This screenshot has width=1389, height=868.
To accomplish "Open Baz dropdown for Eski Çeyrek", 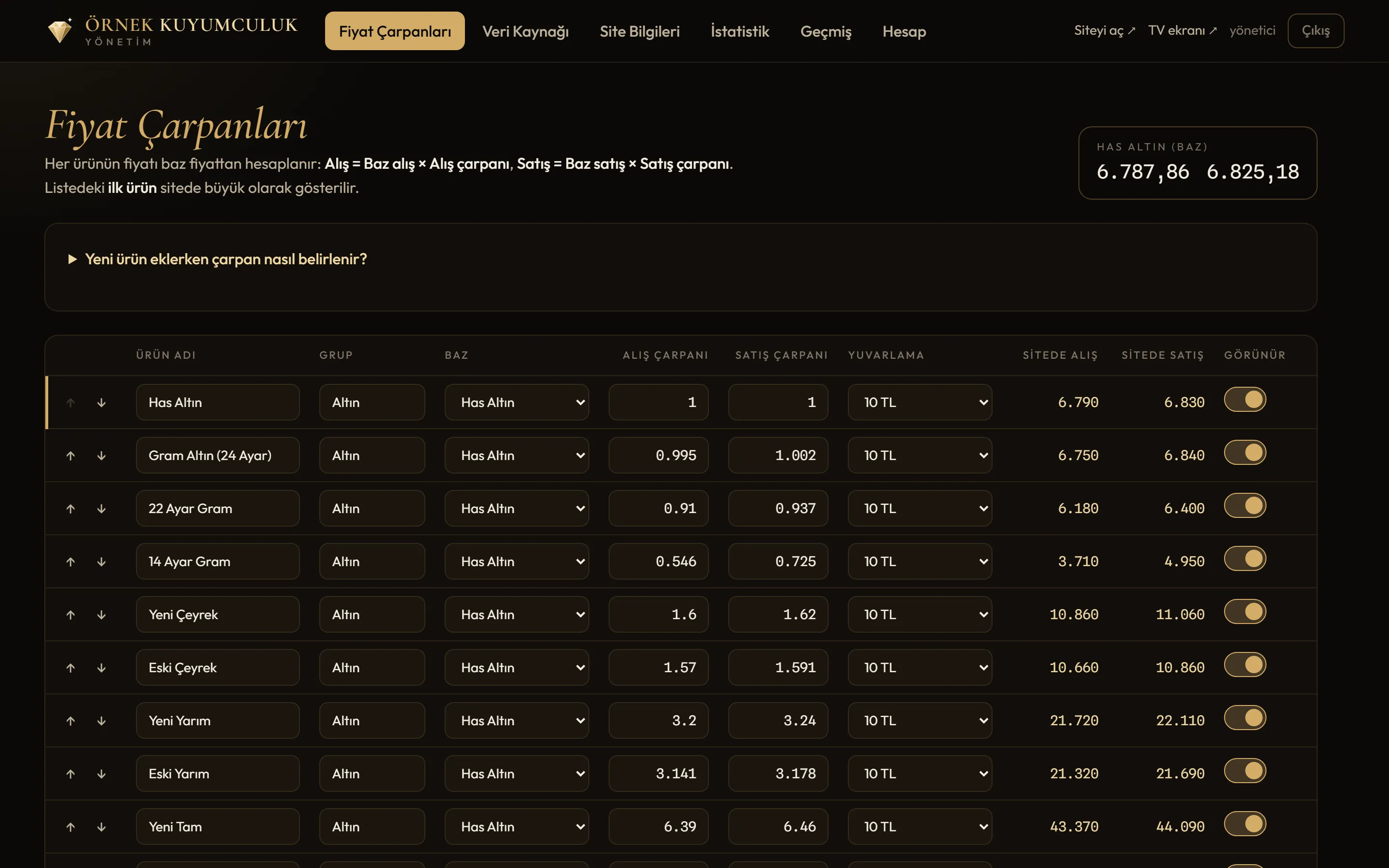I will [x=517, y=668].
